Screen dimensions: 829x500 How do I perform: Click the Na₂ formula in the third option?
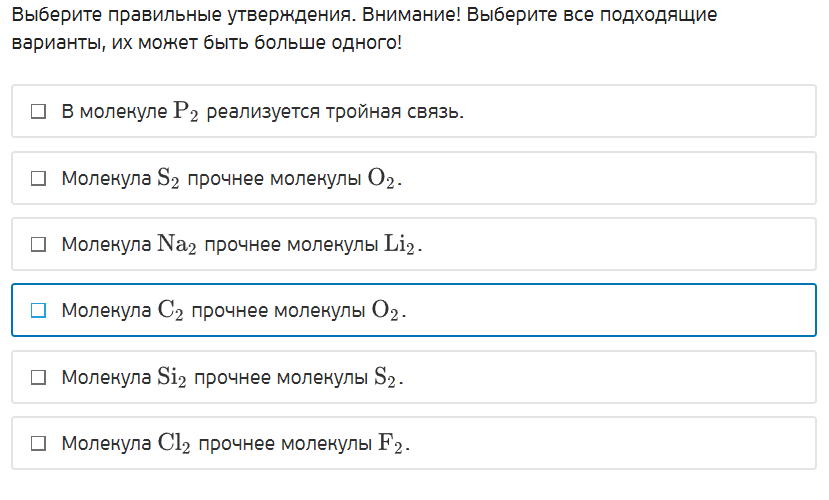(178, 245)
